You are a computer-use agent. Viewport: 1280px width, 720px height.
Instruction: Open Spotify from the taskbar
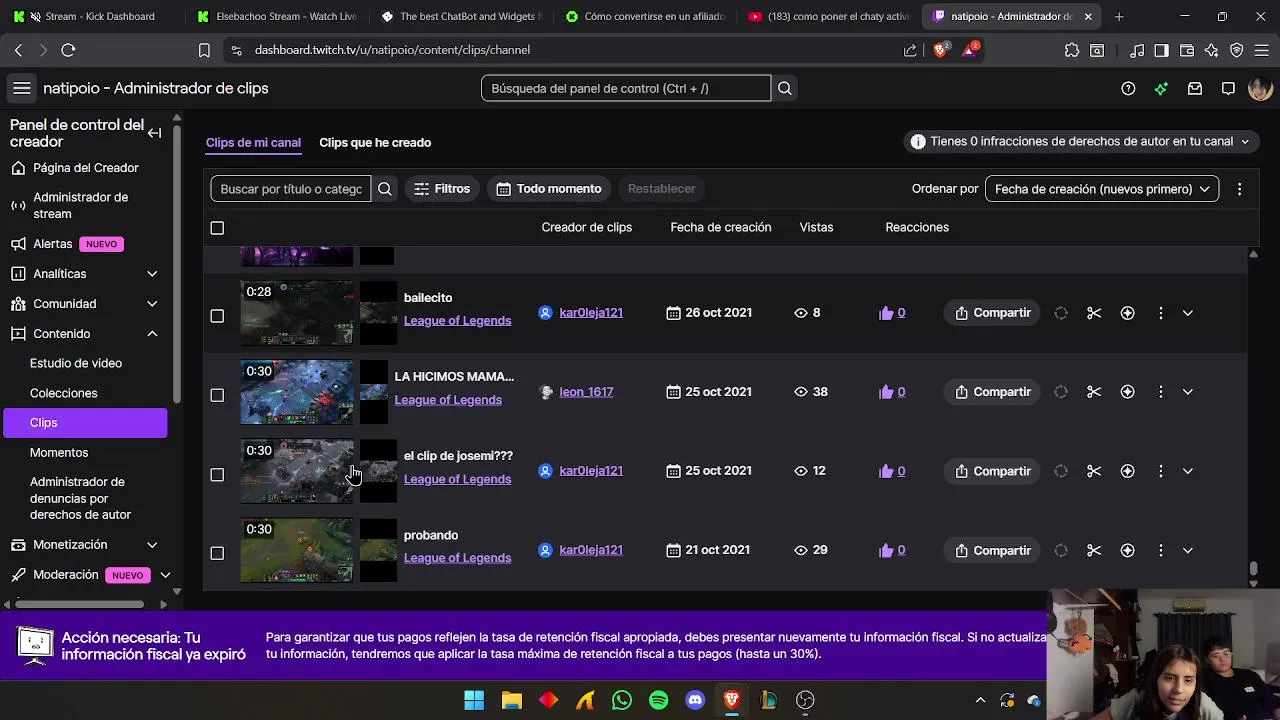(658, 700)
